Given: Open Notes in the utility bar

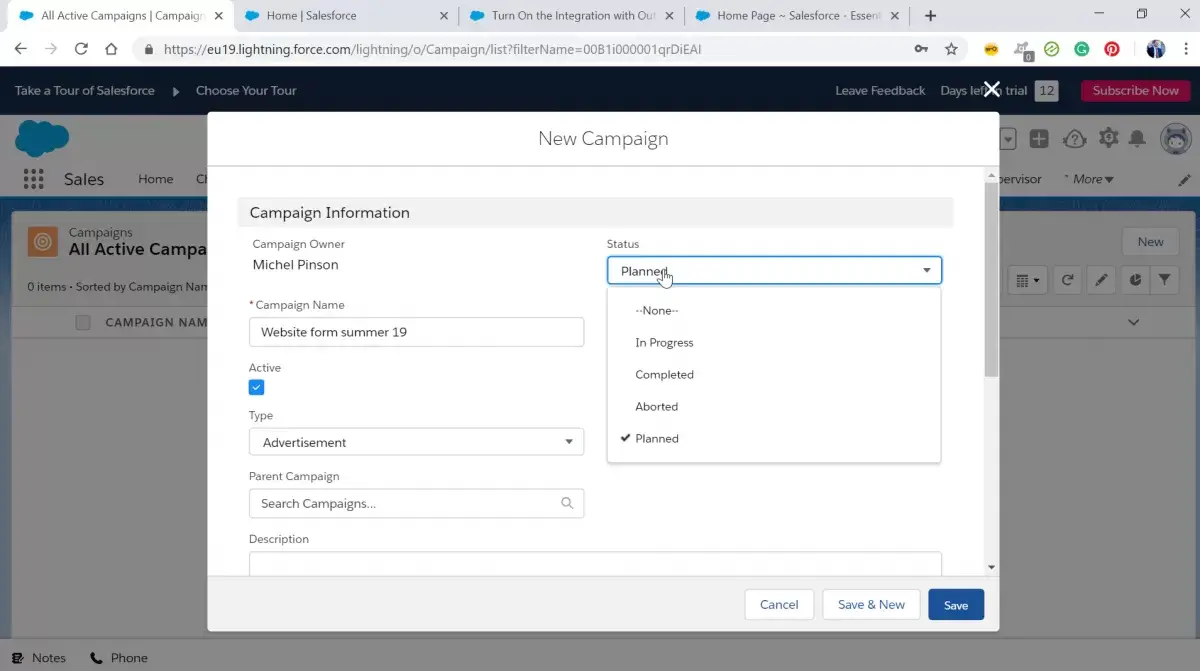Looking at the screenshot, I should tap(39, 658).
